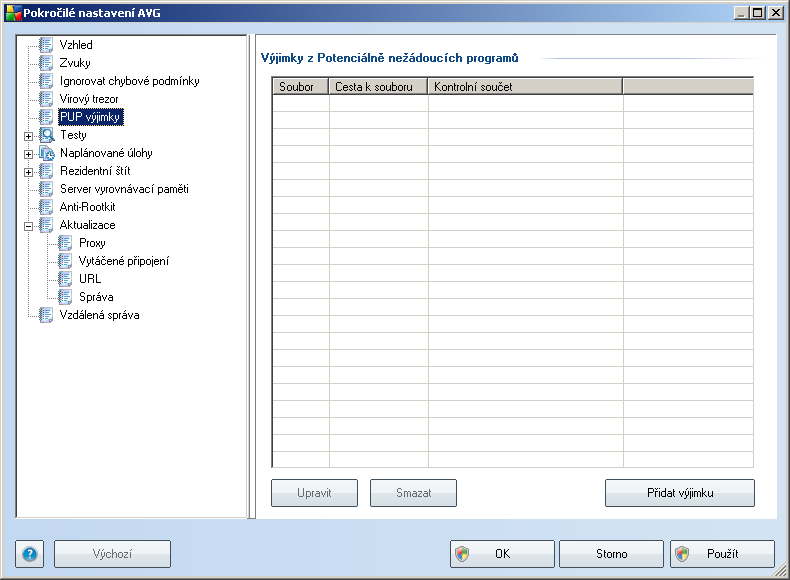Click the clock icon beside Naplánované úlohy

[x=47, y=153]
